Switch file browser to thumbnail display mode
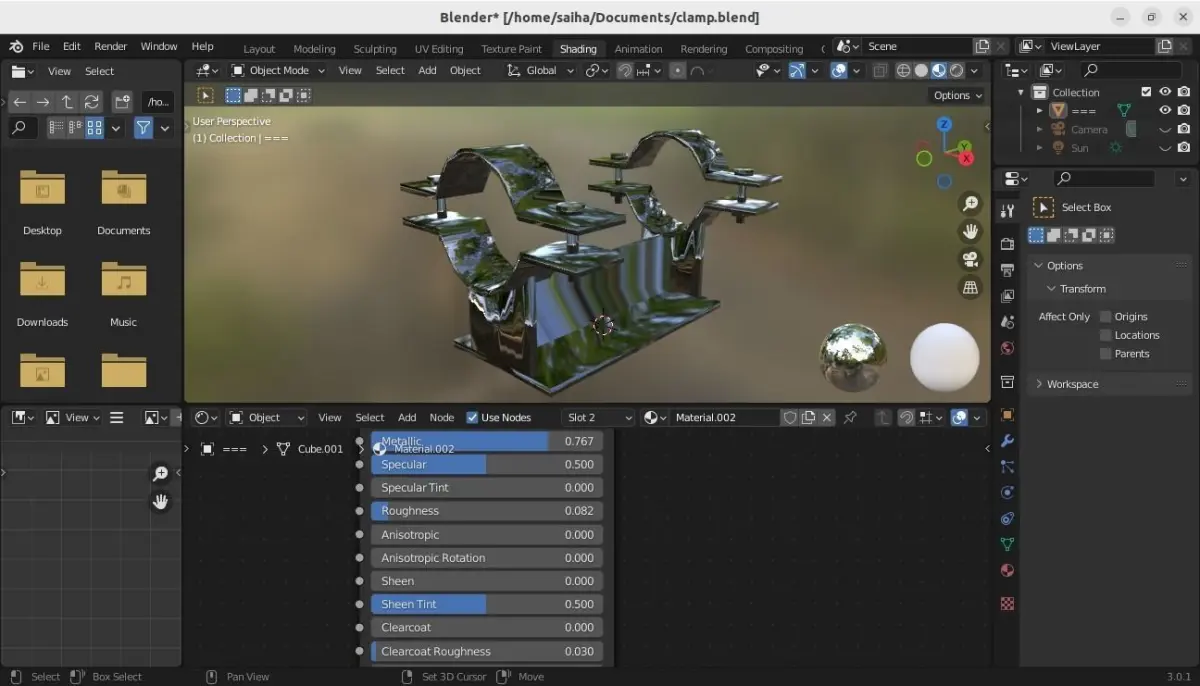This screenshot has width=1200, height=686. pyautogui.click(x=95, y=128)
